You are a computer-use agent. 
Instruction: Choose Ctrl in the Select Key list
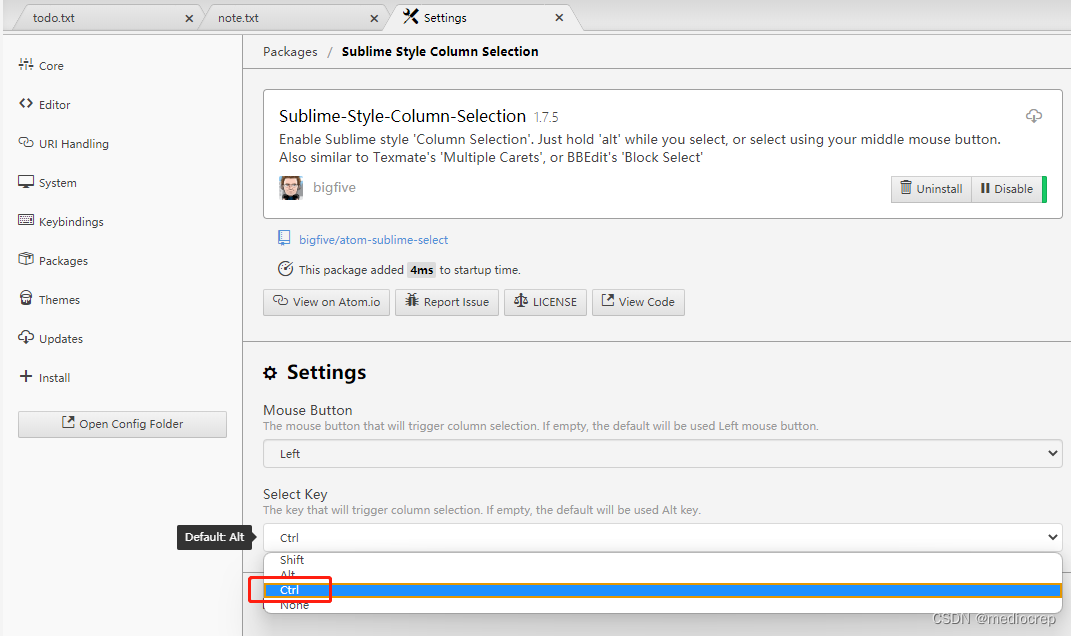[x=663, y=590]
